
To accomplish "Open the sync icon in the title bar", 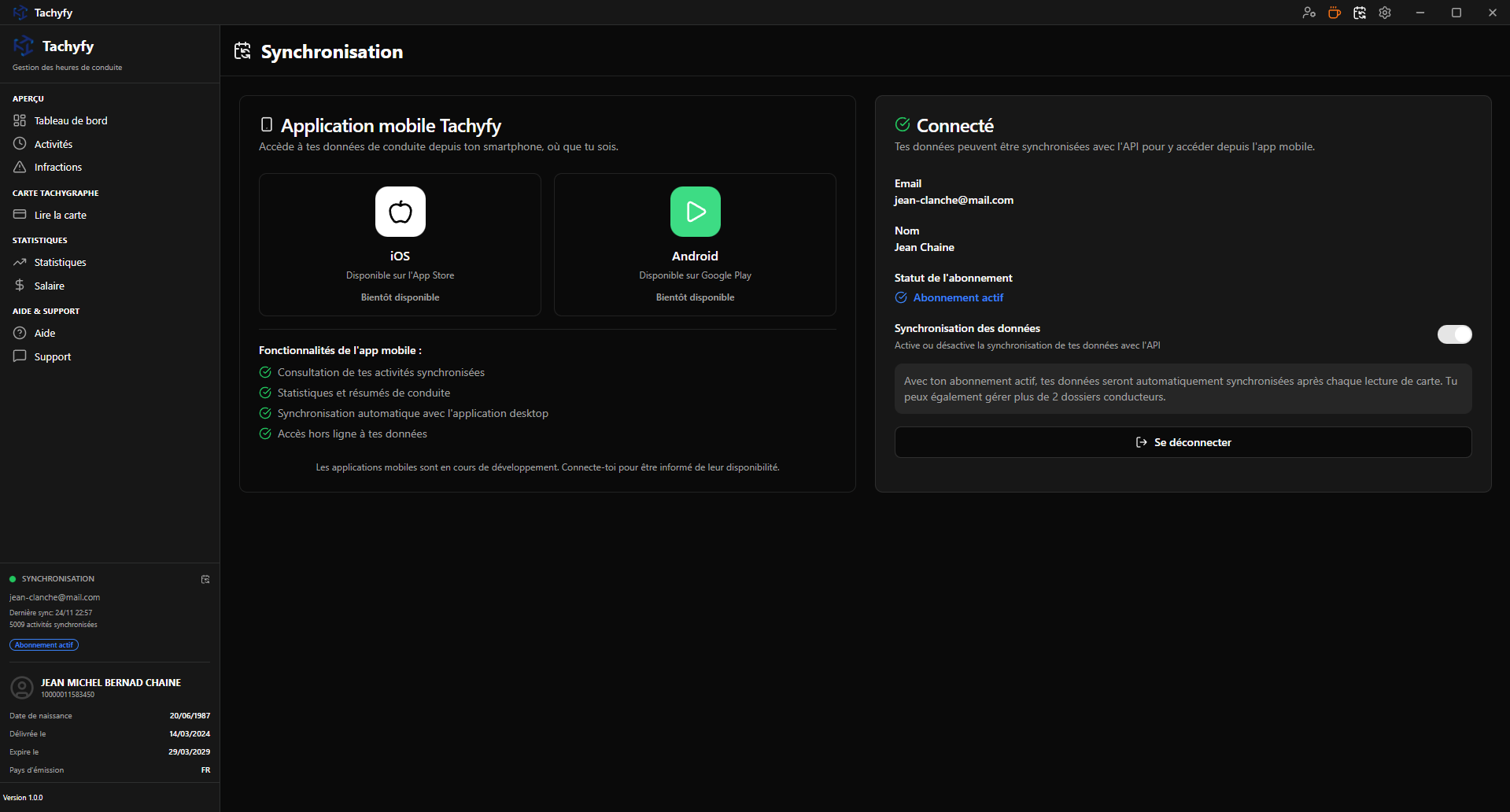I will 1359,13.
